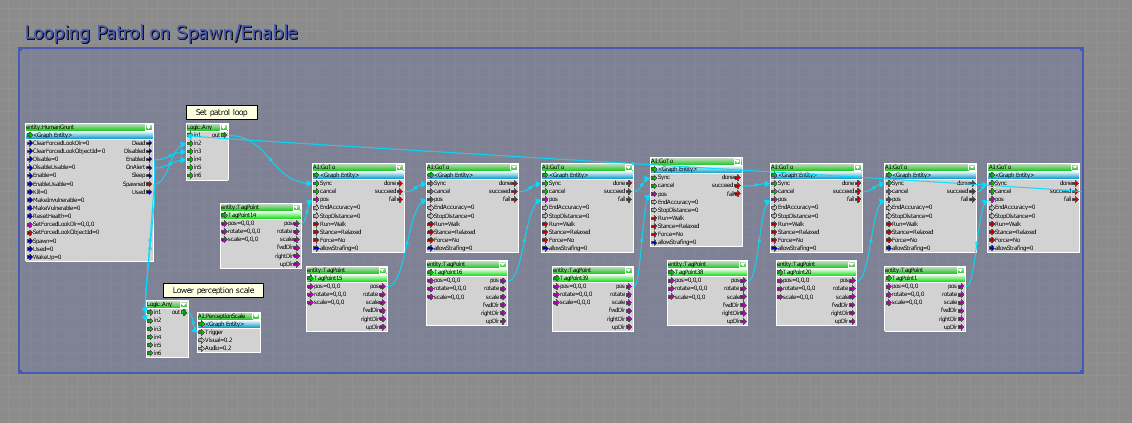Select the 'Set patrol loop' comment label
This screenshot has height=423, width=1132.
(222, 113)
